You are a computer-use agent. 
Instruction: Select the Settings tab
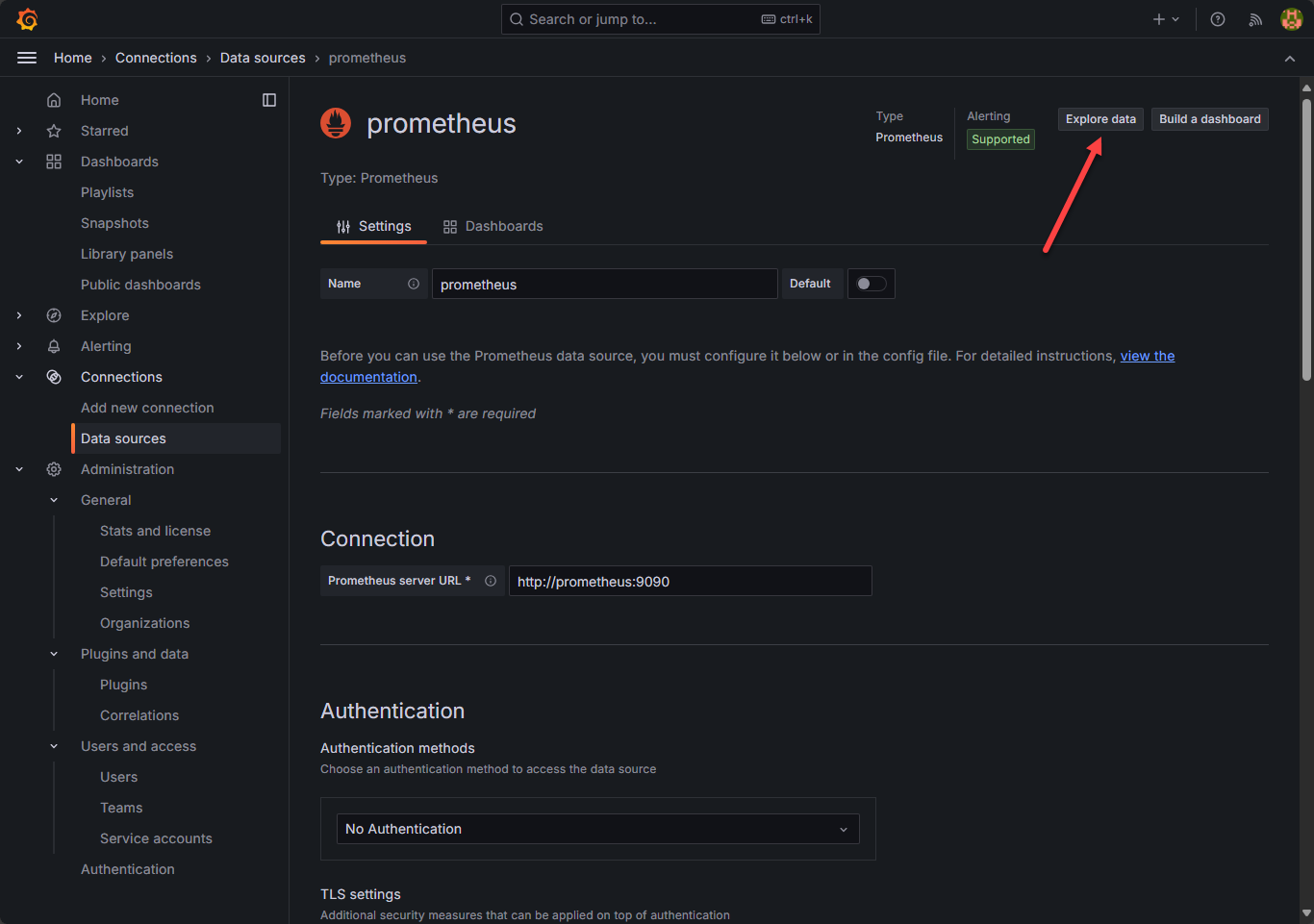point(373,226)
